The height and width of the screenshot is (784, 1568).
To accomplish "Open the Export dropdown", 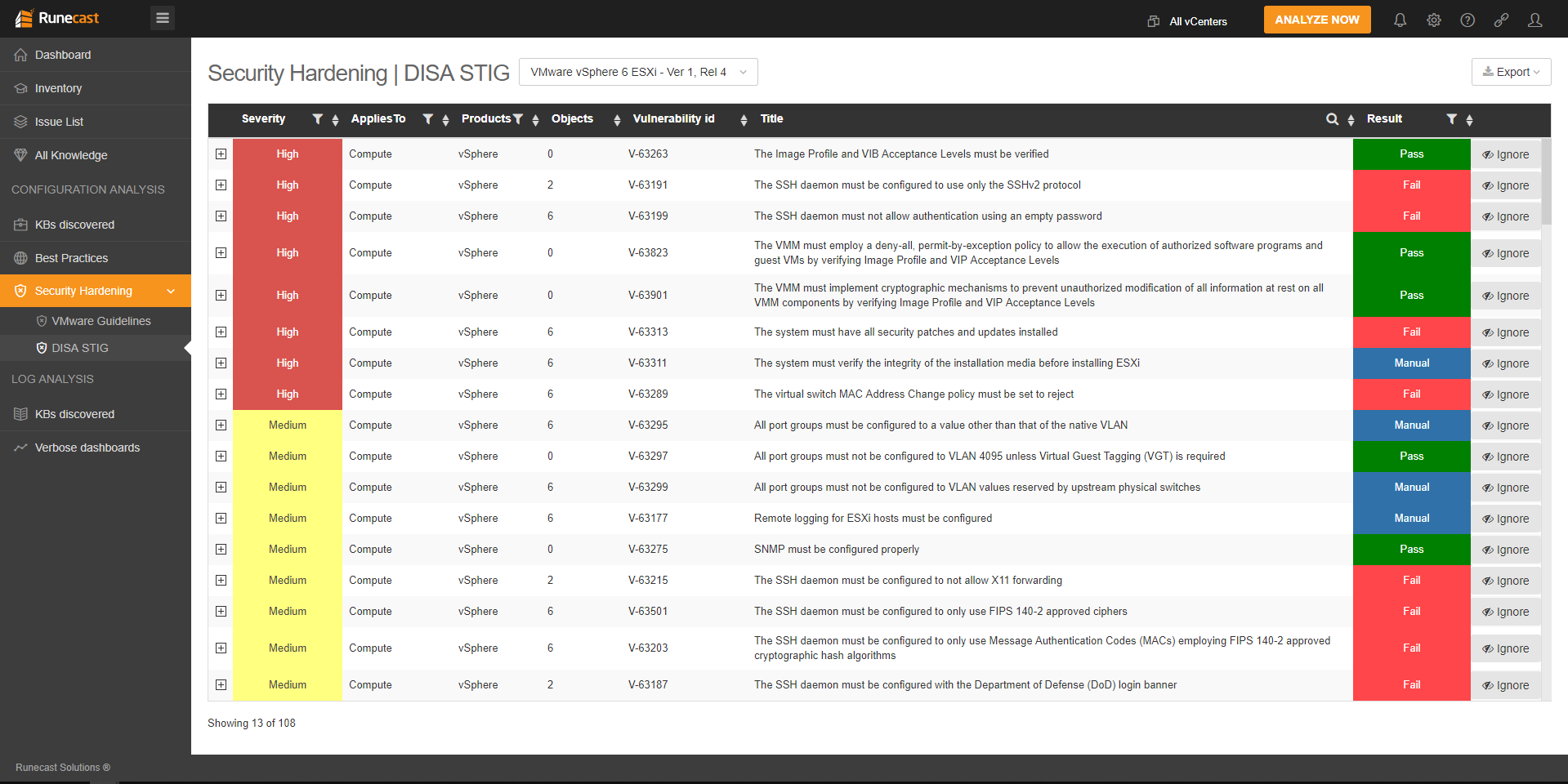I will [1511, 72].
